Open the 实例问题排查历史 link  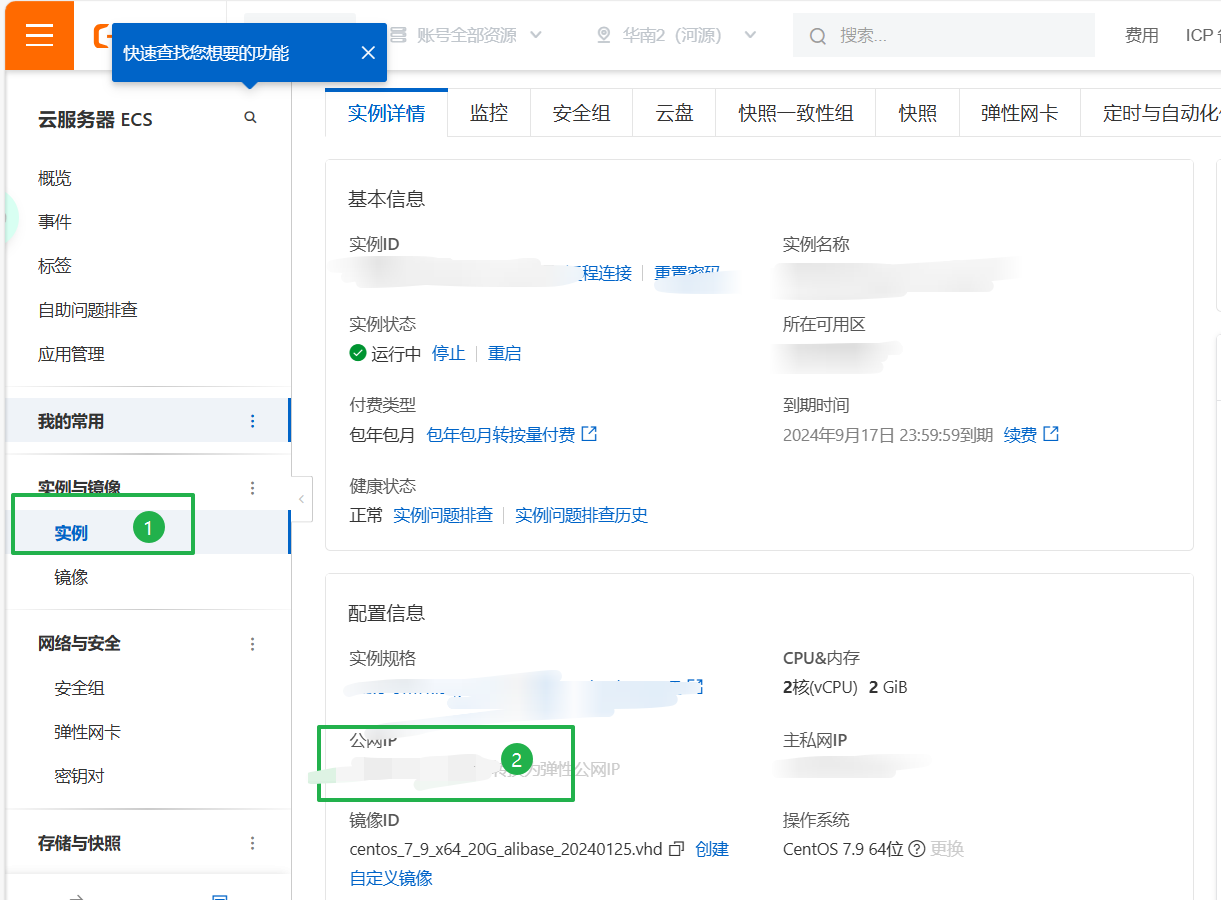(x=581, y=515)
